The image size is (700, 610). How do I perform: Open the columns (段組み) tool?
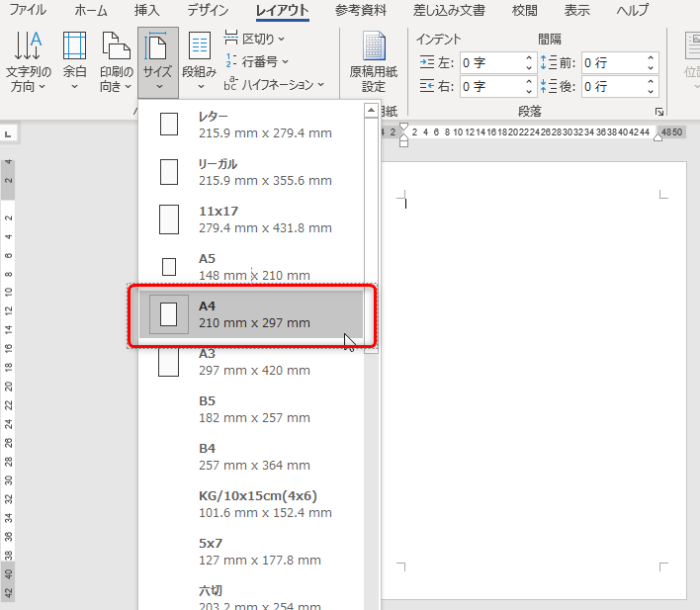(200, 60)
